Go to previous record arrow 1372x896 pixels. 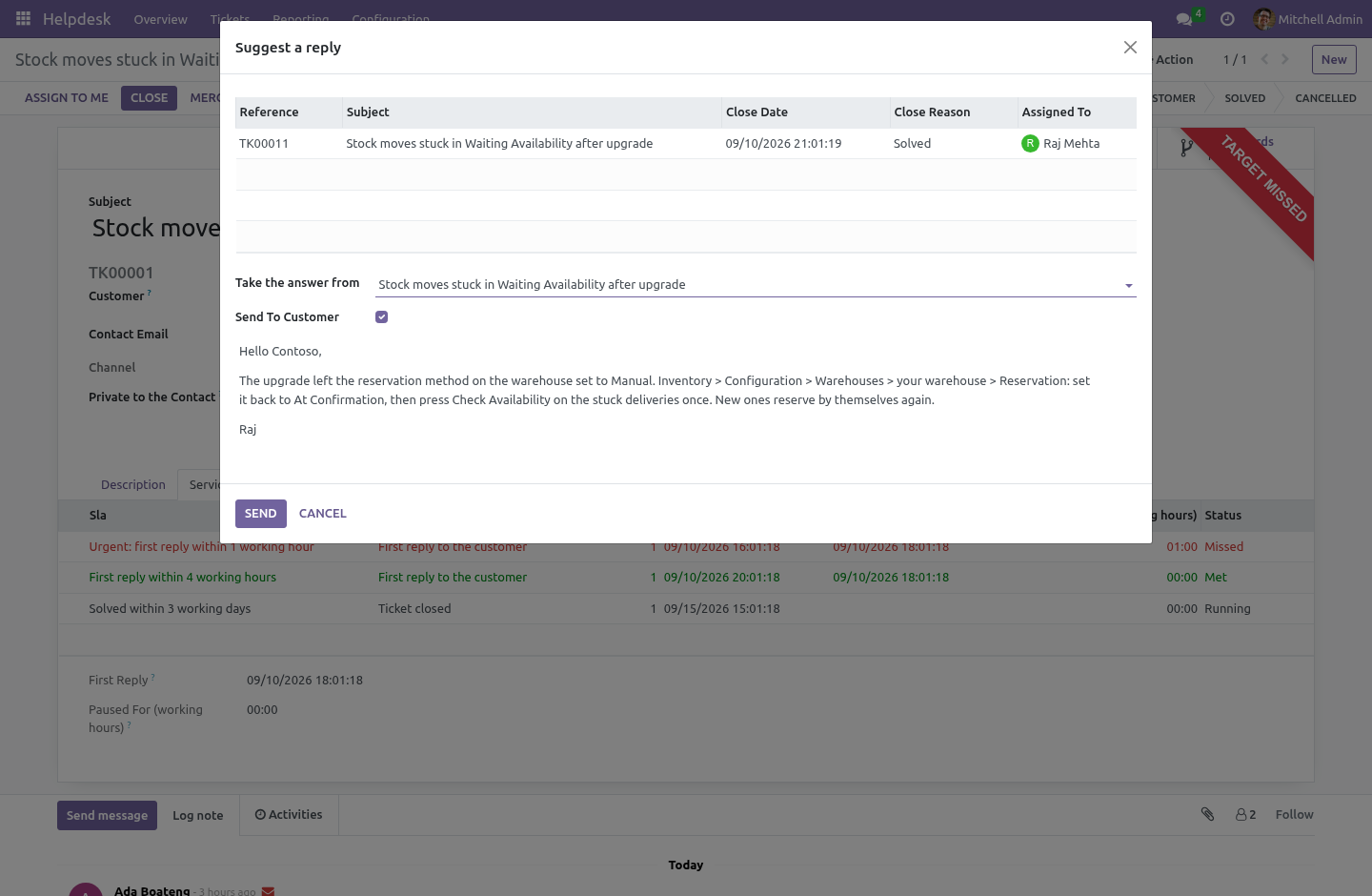point(1264,59)
